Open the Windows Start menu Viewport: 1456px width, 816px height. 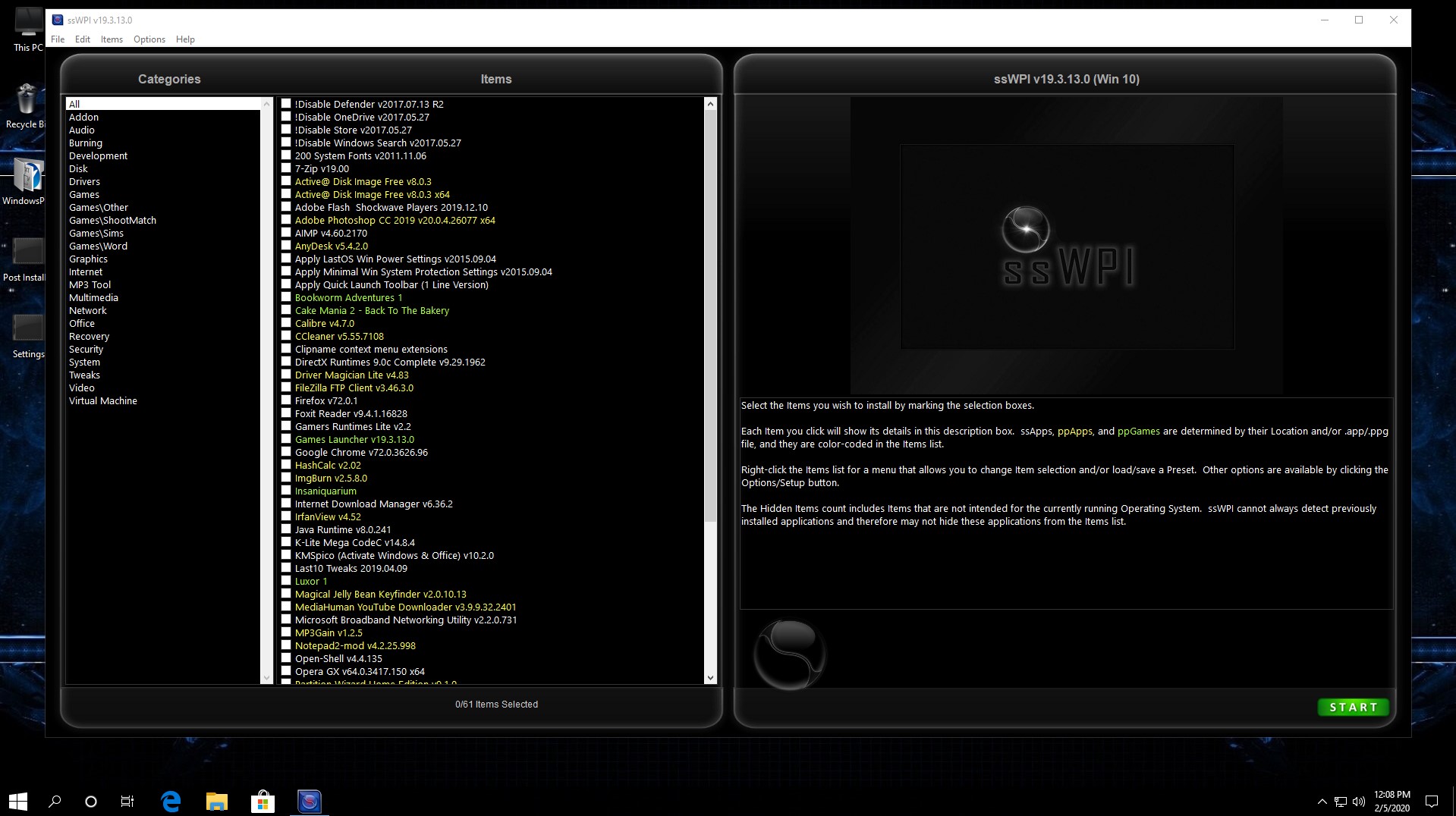coord(18,801)
